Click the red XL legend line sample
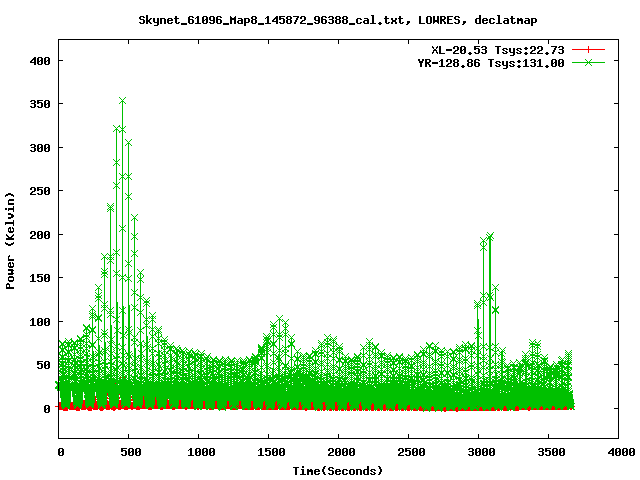Viewport: 640px width, 480px height. [589, 48]
